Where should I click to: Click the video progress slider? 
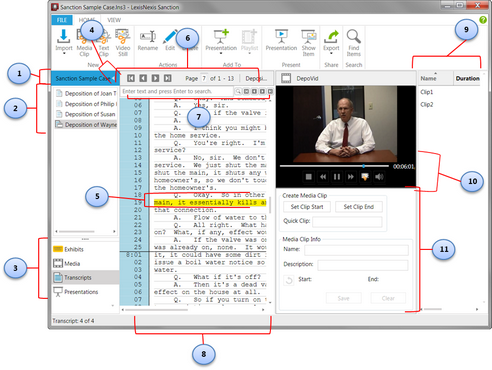[334, 166]
